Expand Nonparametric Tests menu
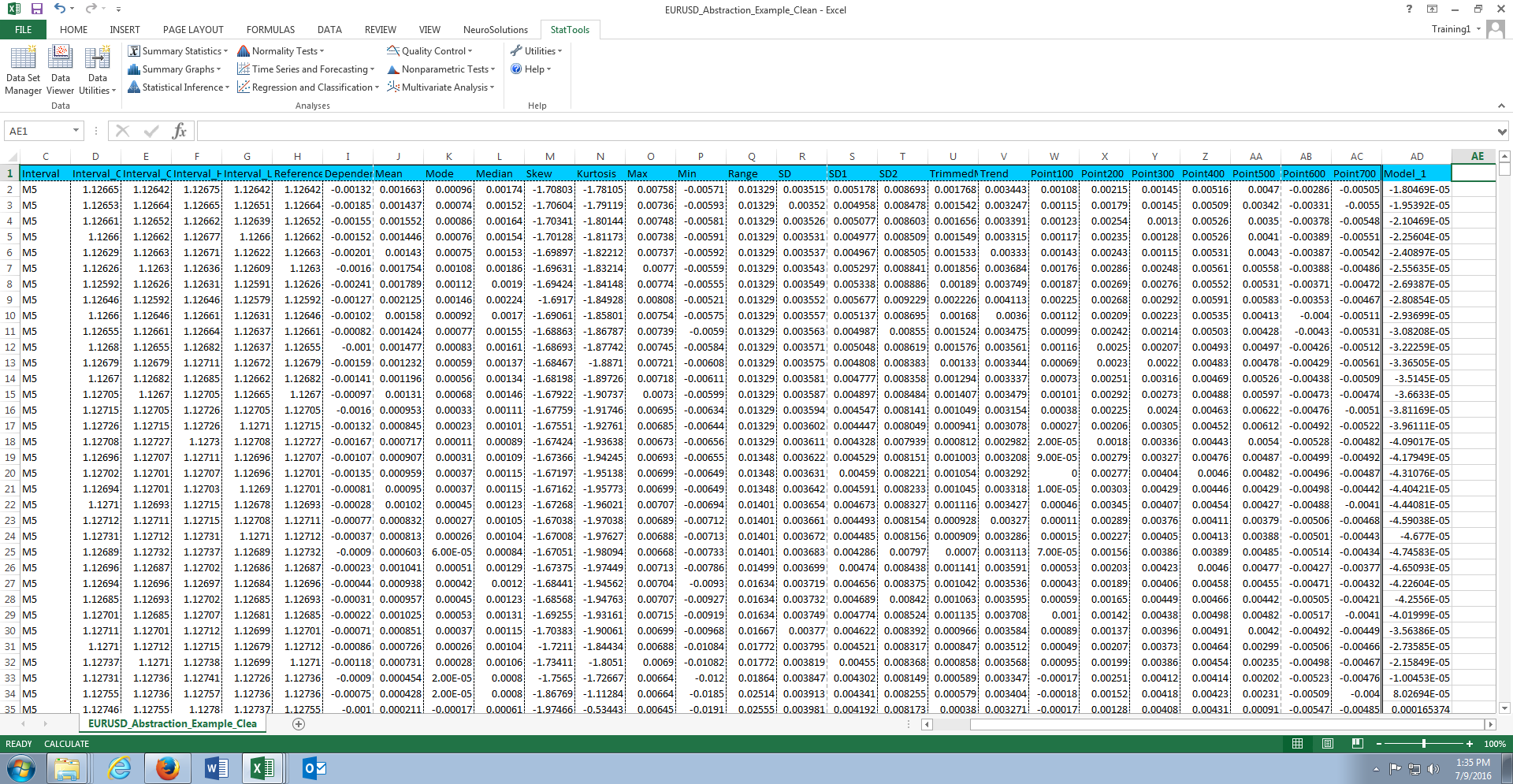The image size is (1513, 784). 441,69
